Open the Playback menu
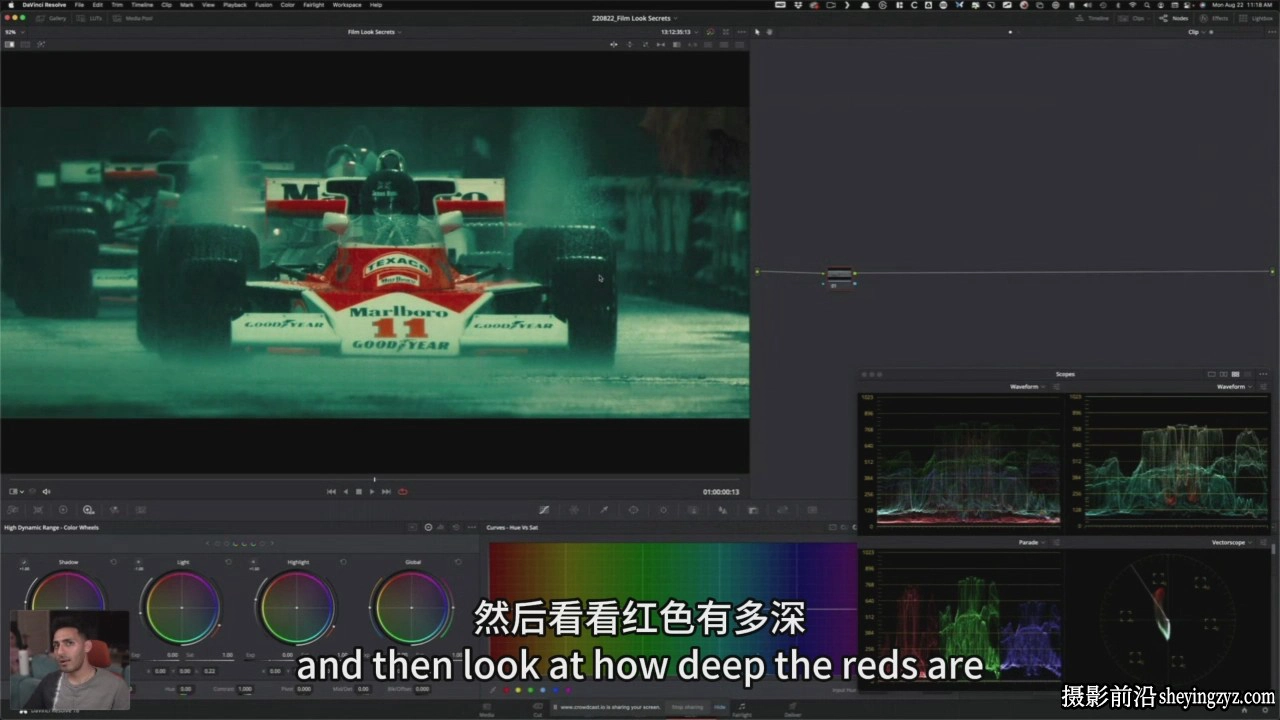The image size is (1280, 720). [x=235, y=5]
